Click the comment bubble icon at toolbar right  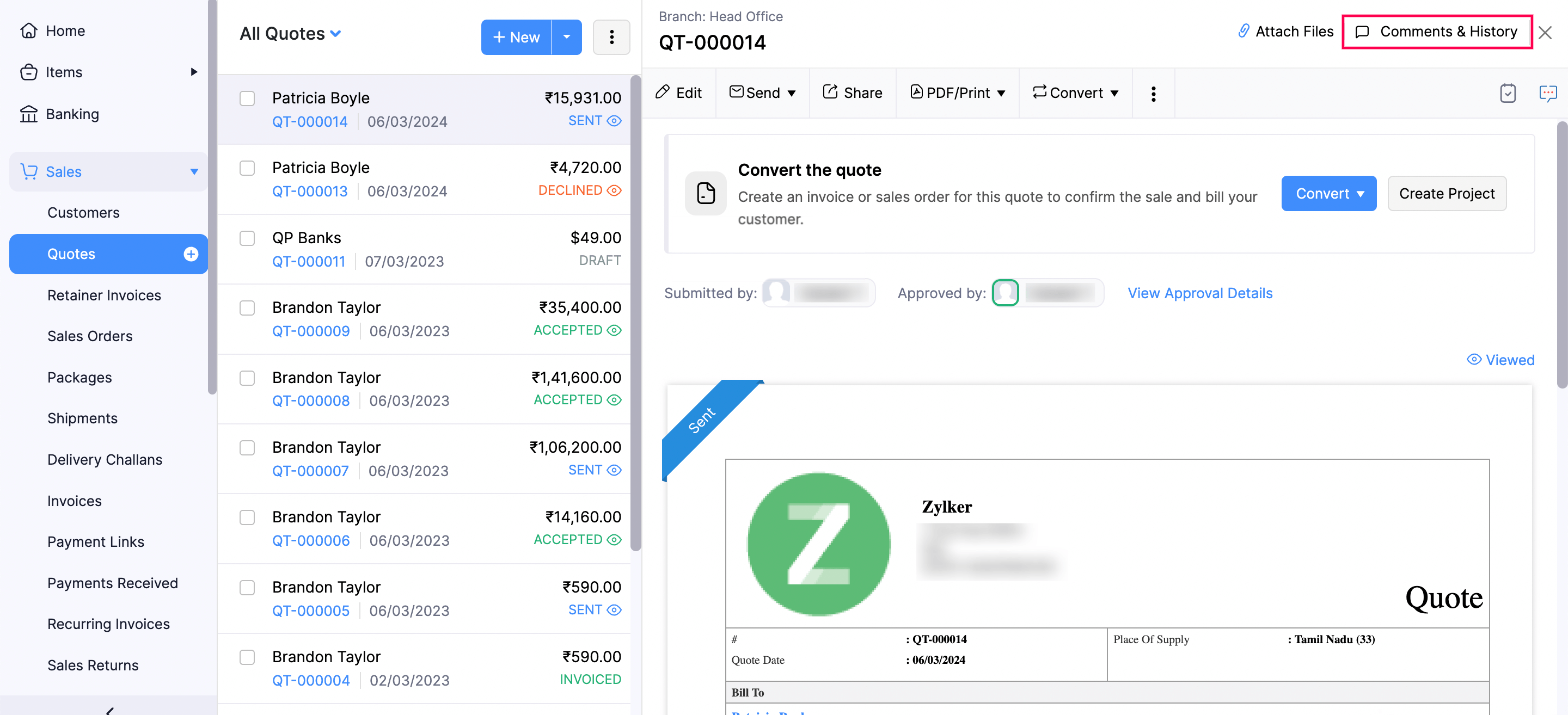pos(1549,93)
